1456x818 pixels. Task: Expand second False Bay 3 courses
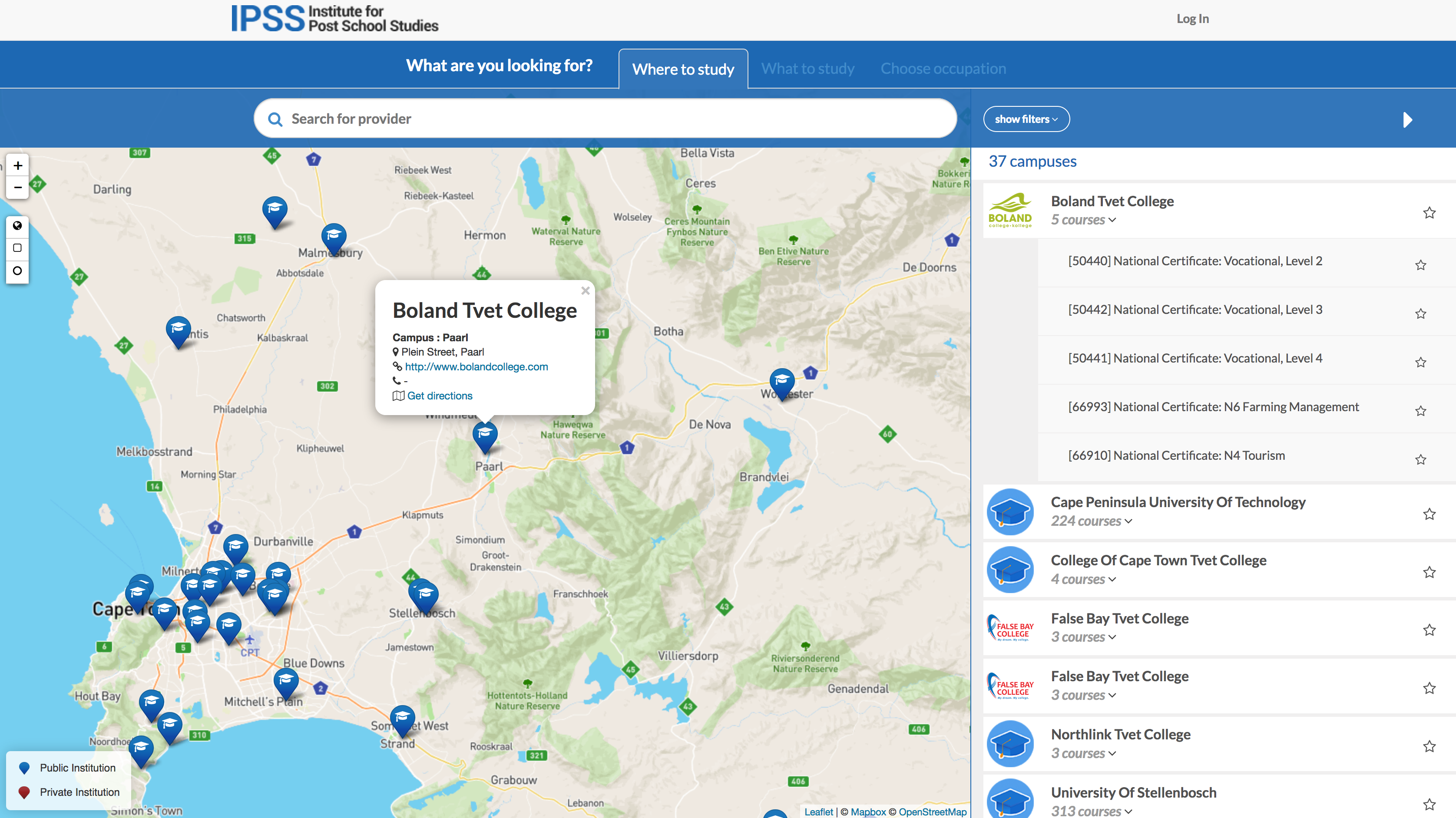pyautogui.click(x=1083, y=695)
